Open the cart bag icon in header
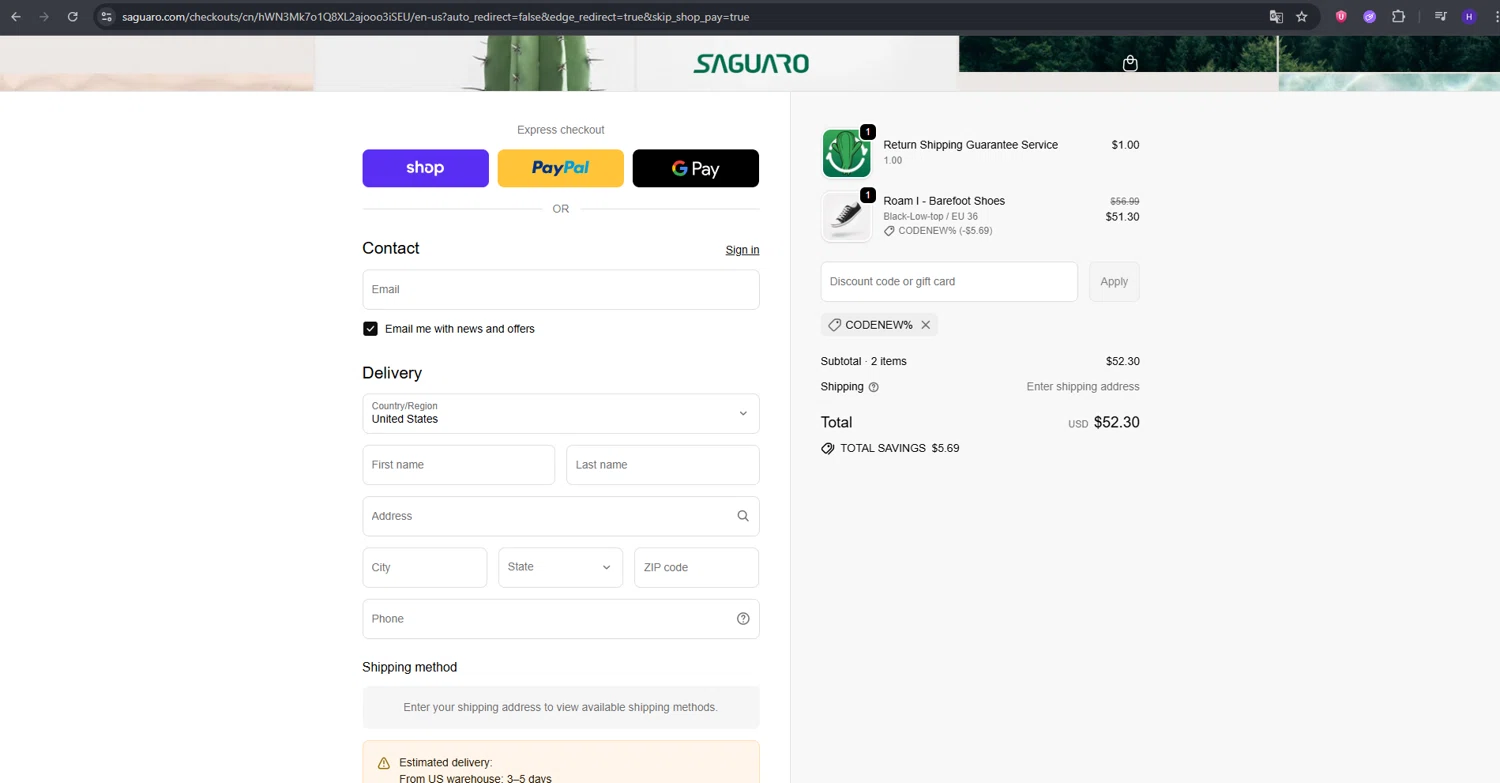Image resolution: width=1500 pixels, height=783 pixels. click(1130, 63)
